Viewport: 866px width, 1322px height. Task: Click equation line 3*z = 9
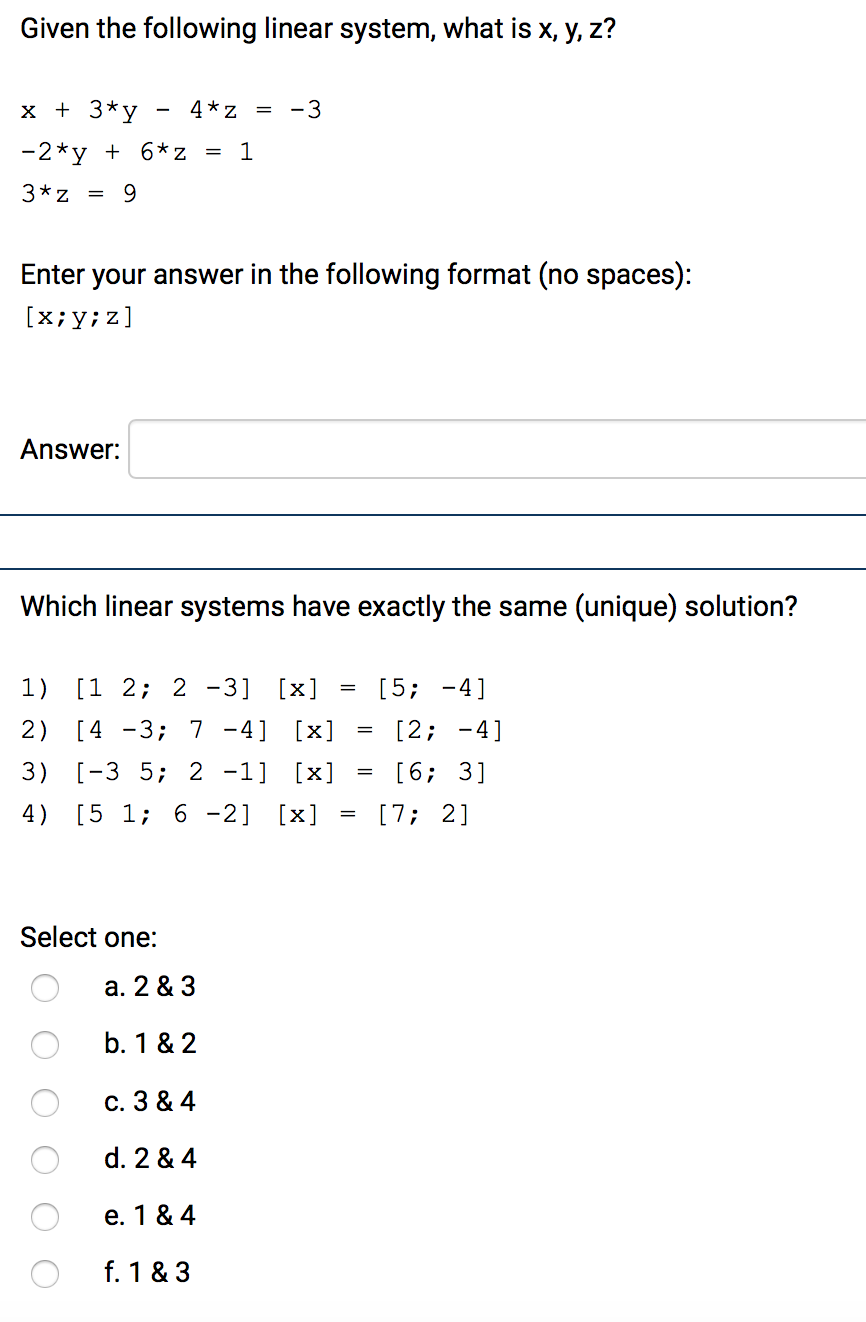78,194
